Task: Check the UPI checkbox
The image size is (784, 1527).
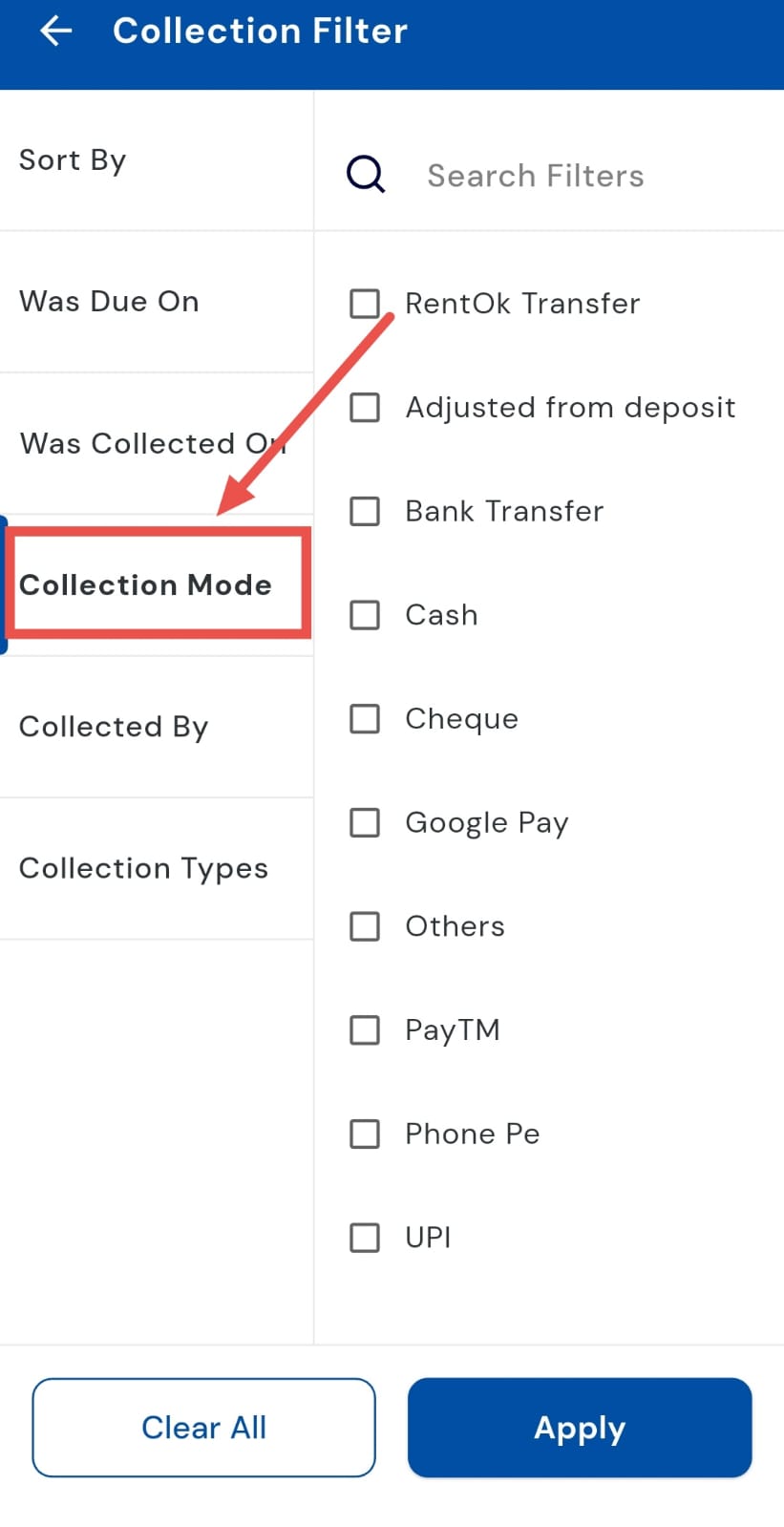Action: [x=365, y=1238]
